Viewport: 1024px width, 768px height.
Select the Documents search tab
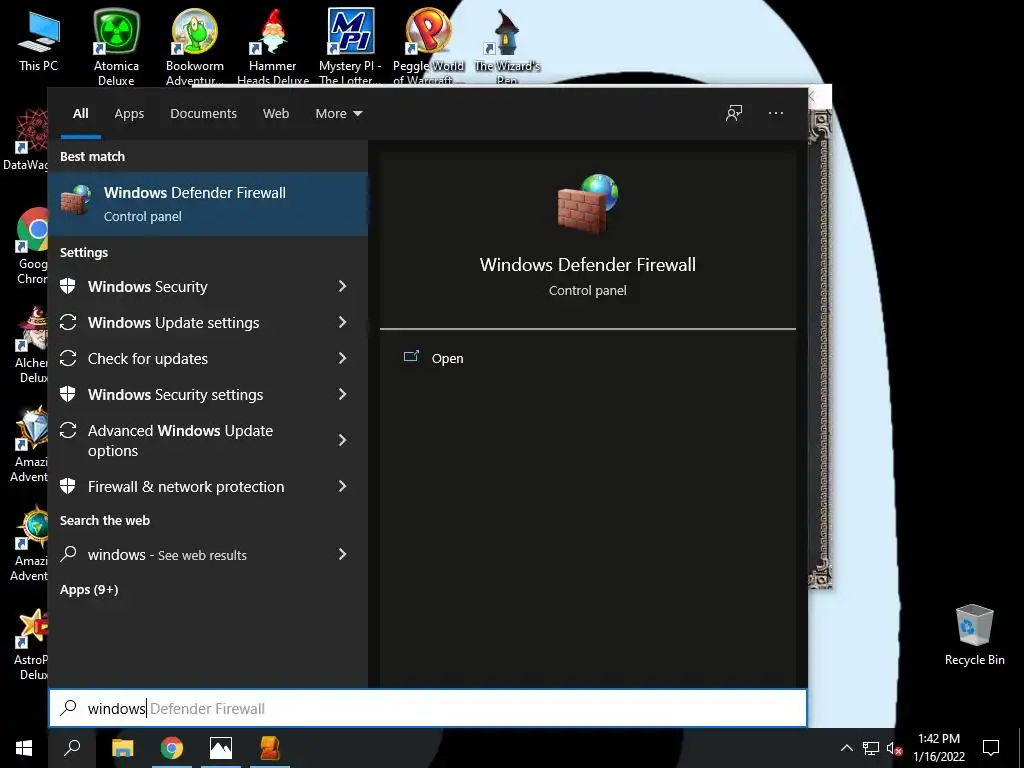(x=203, y=114)
